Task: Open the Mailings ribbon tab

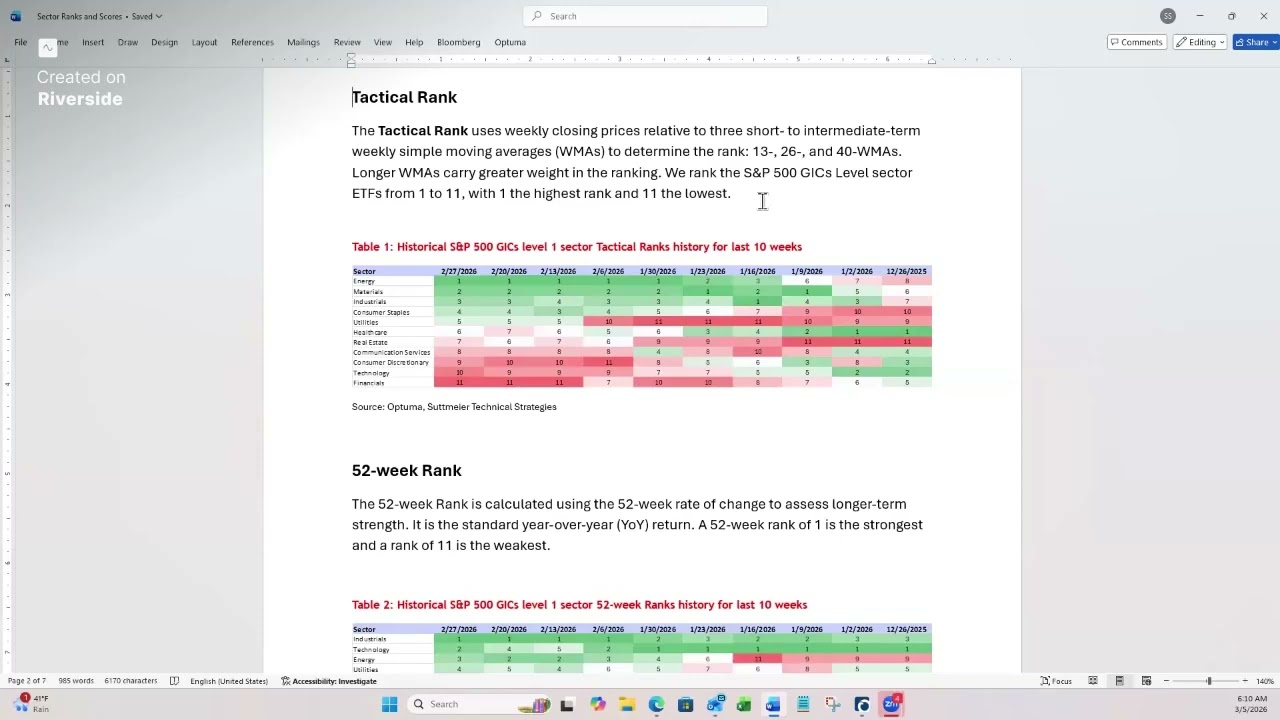Action: 303,42
